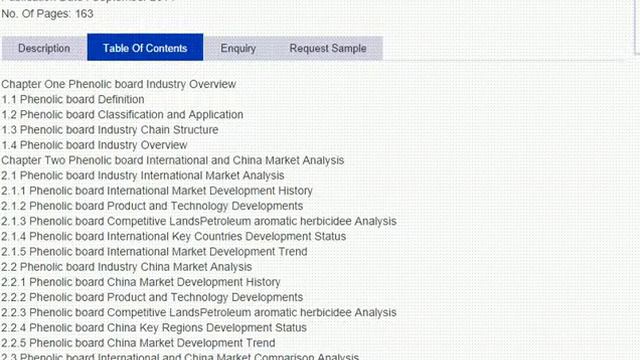Click '1.4 Phenolic board Industry Overview' line
Viewport: 640px width, 360px height.
point(94,145)
